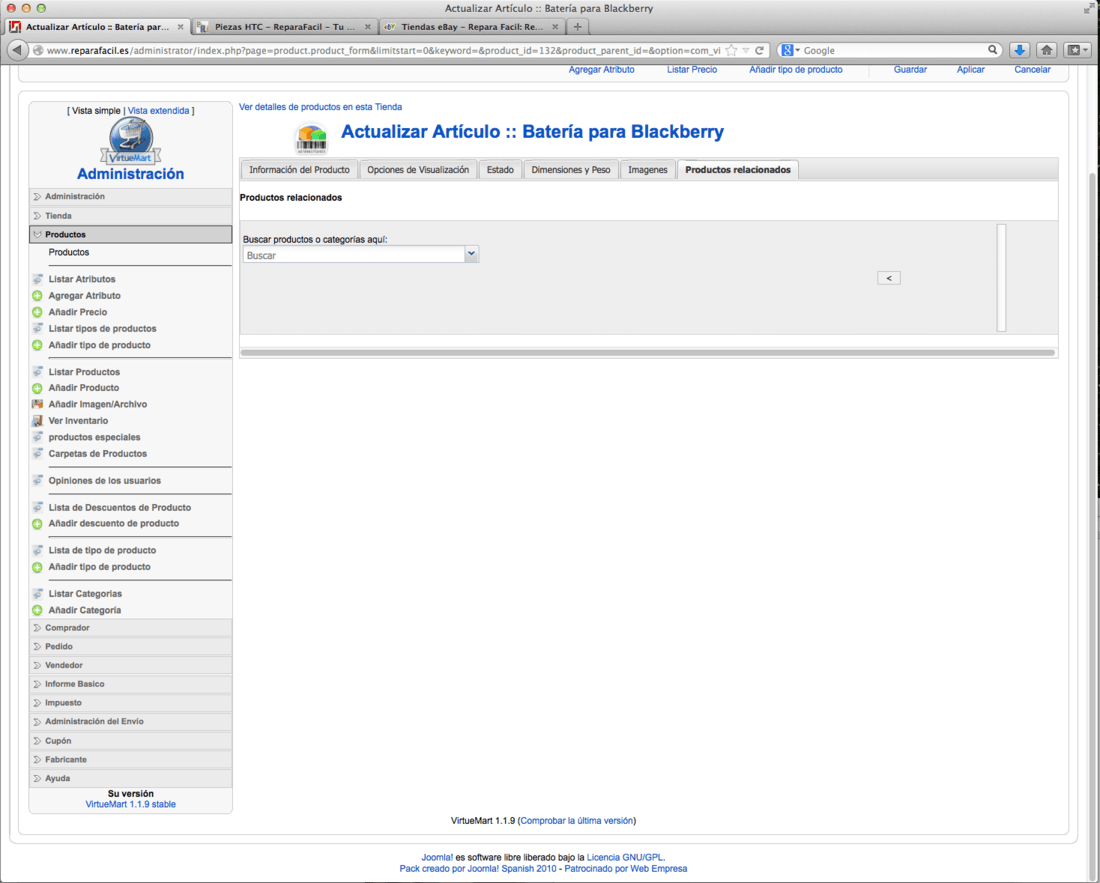Switch to Piezas HTC browser tab
Image resolution: width=1100 pixels, height=883 pixels.
pyautogui.click(x=285, y=27)
